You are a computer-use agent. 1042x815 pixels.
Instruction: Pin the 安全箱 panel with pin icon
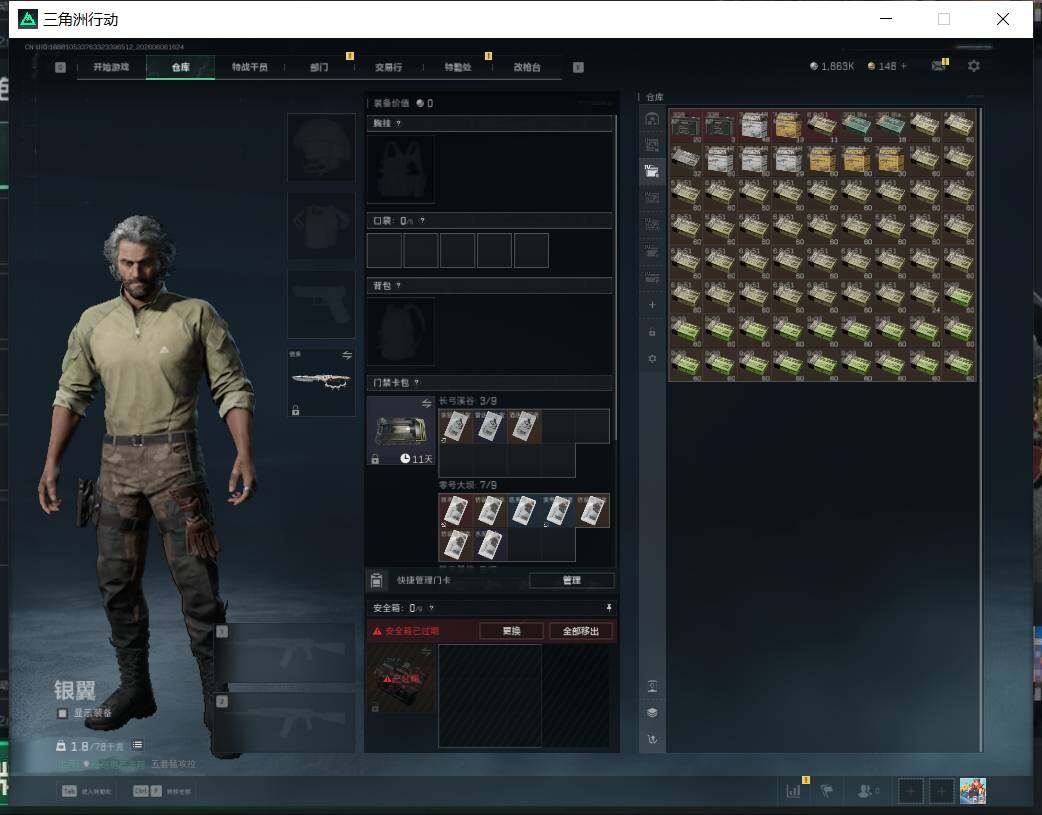[608, 608]
